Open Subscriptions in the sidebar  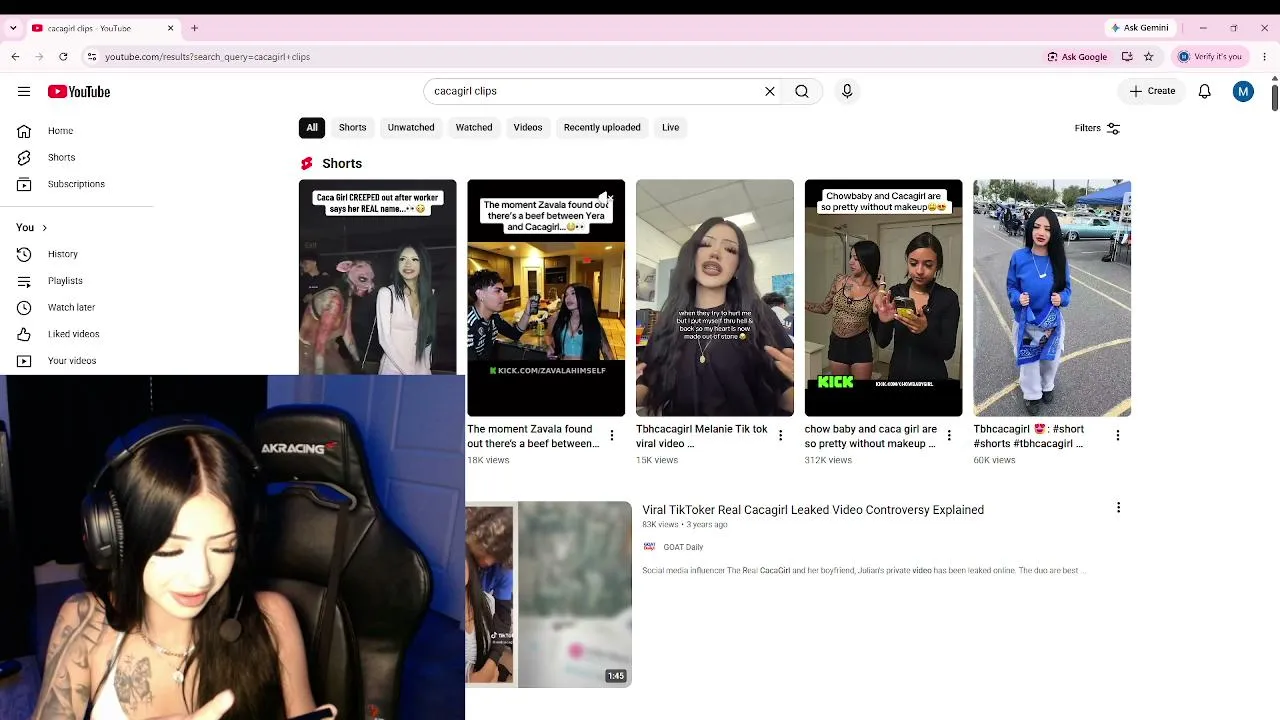coord(77,184)
